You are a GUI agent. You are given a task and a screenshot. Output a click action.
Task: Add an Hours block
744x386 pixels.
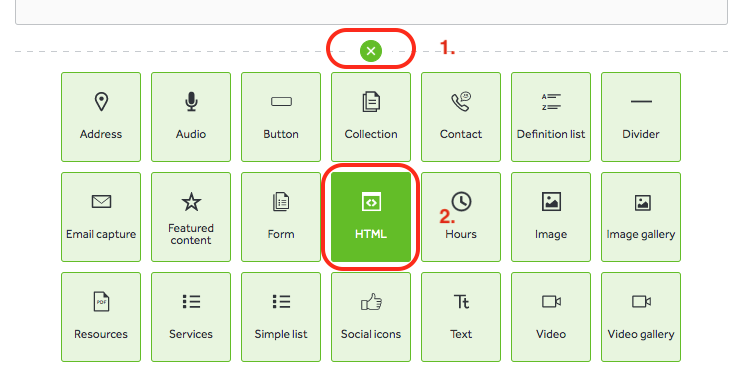461,217
